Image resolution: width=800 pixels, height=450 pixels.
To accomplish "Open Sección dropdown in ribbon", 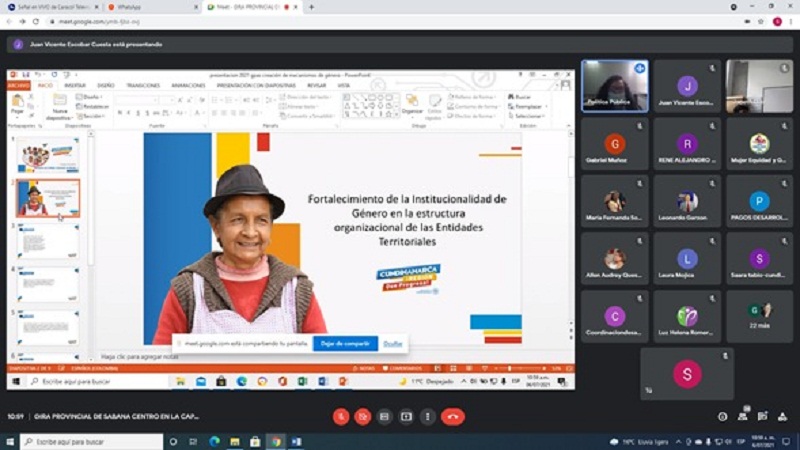I will click(91, 116).
